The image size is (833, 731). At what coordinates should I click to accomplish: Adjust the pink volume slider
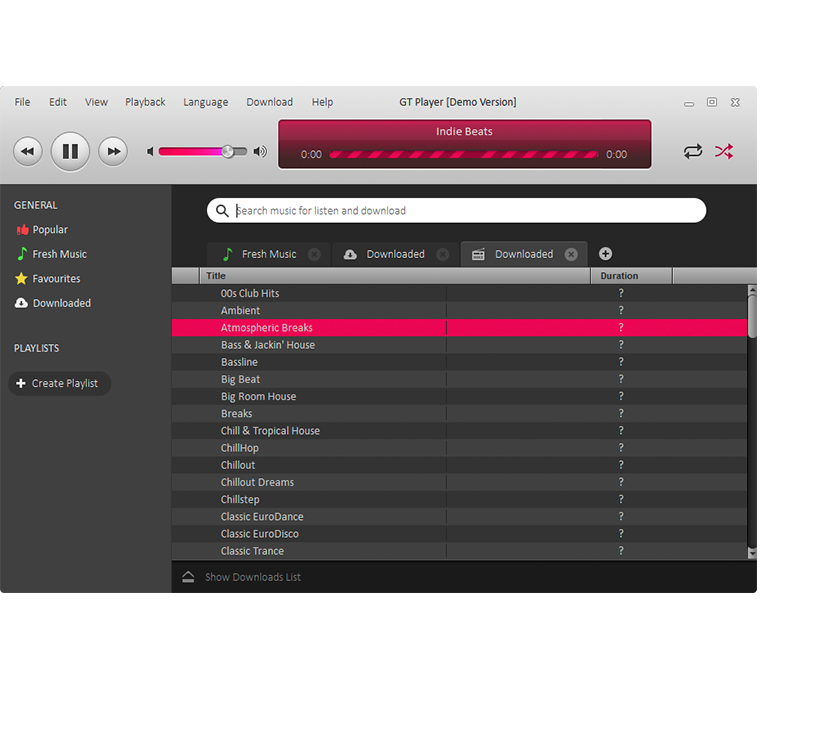pyautogui.click(x=227, y=152)
